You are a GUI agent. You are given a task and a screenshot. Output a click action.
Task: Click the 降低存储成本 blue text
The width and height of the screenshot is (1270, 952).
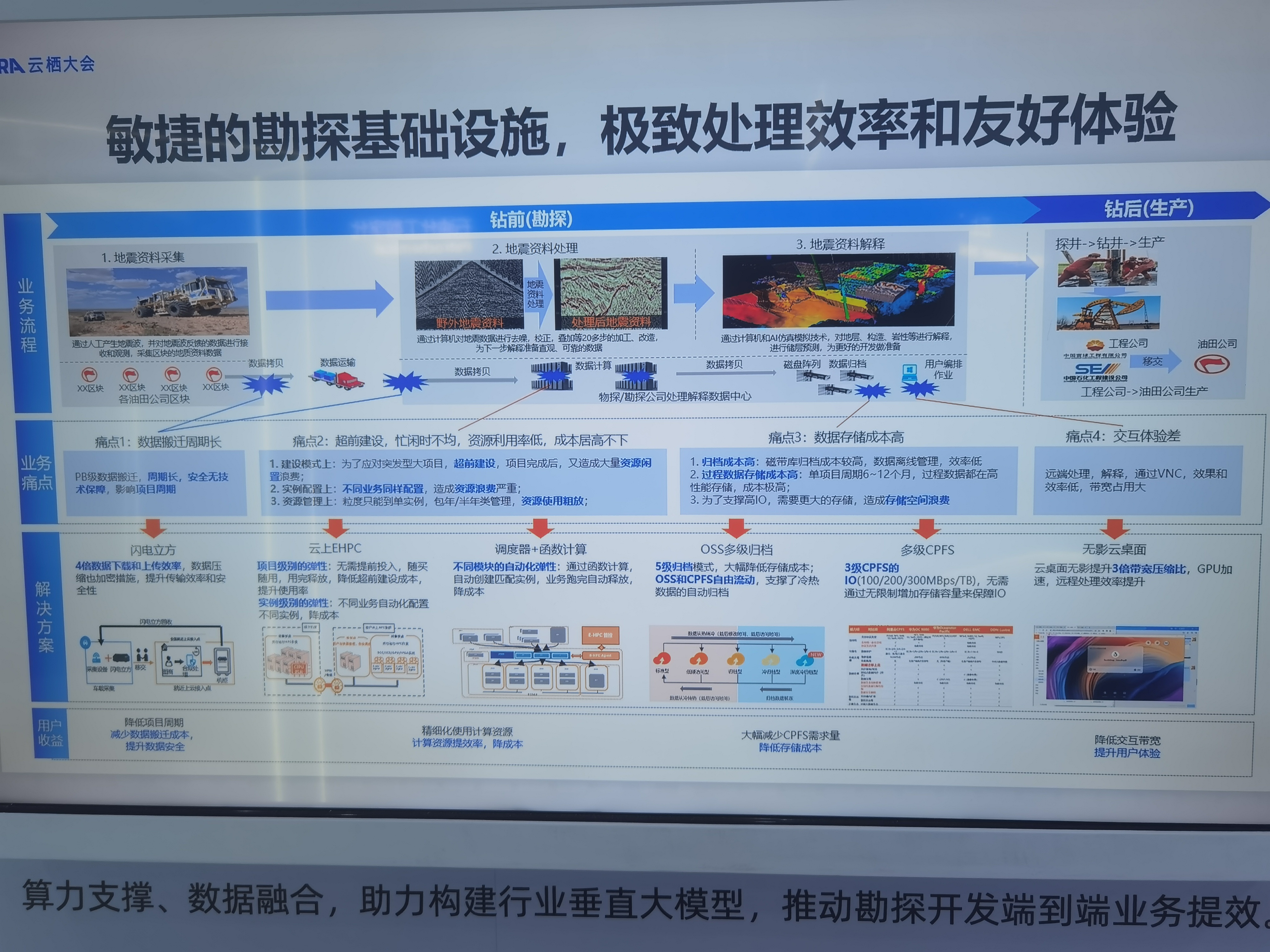[x=790, y=748]
